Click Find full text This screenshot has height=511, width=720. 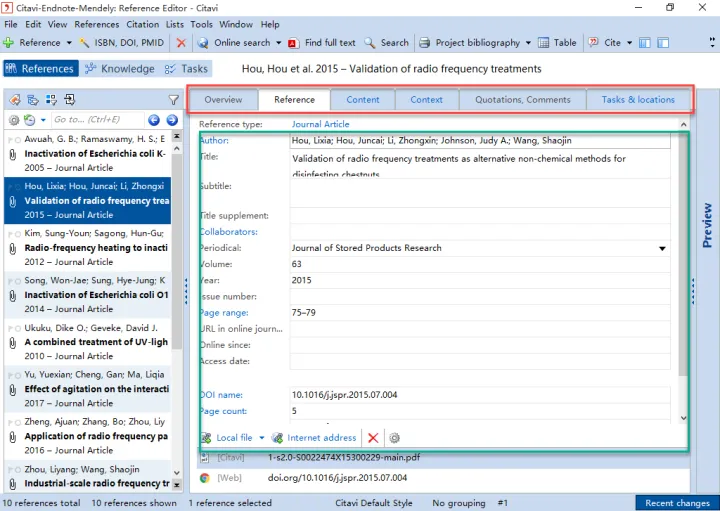tap(322, 43)
